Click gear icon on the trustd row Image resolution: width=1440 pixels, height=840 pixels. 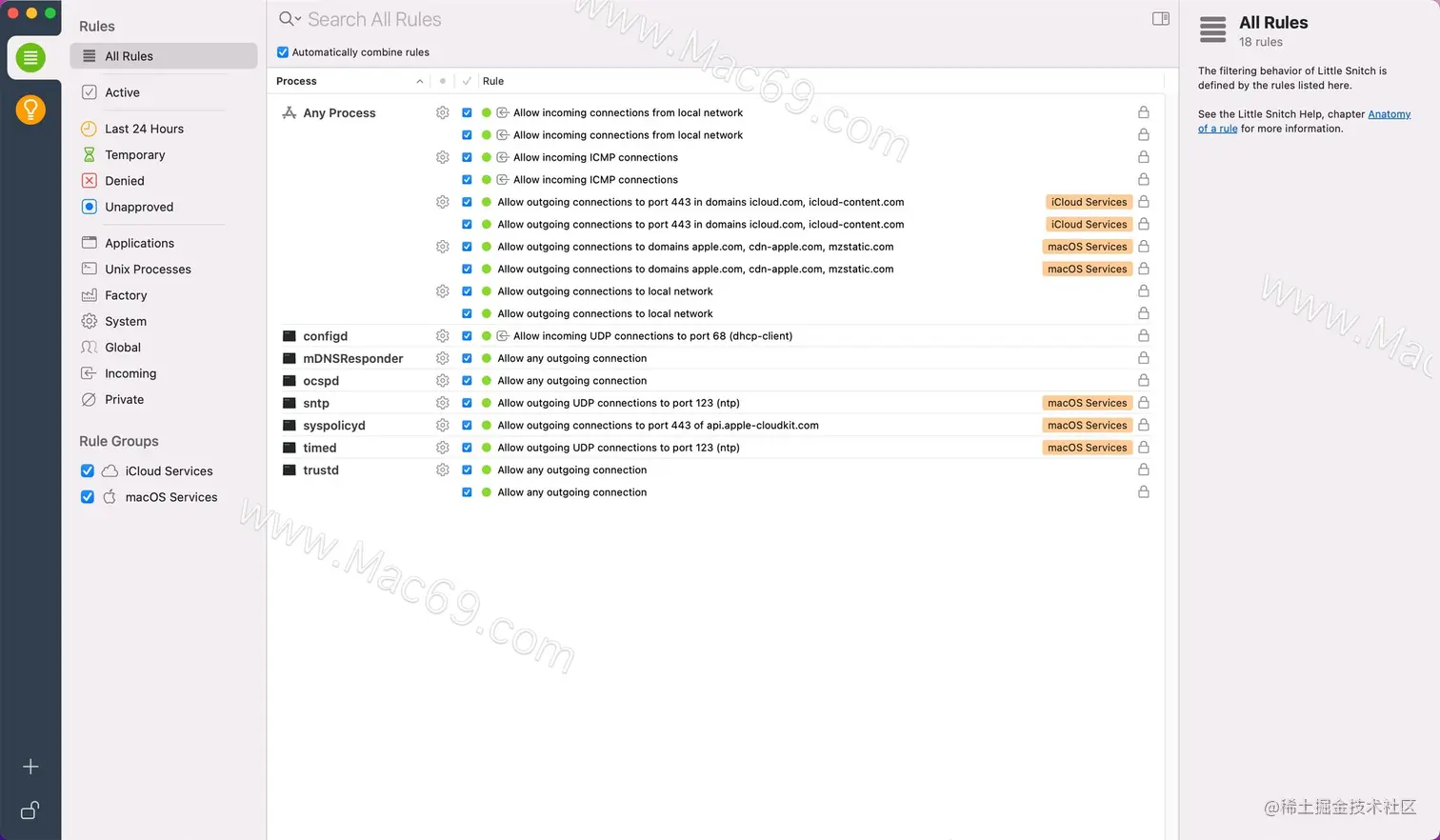[443, 470]
